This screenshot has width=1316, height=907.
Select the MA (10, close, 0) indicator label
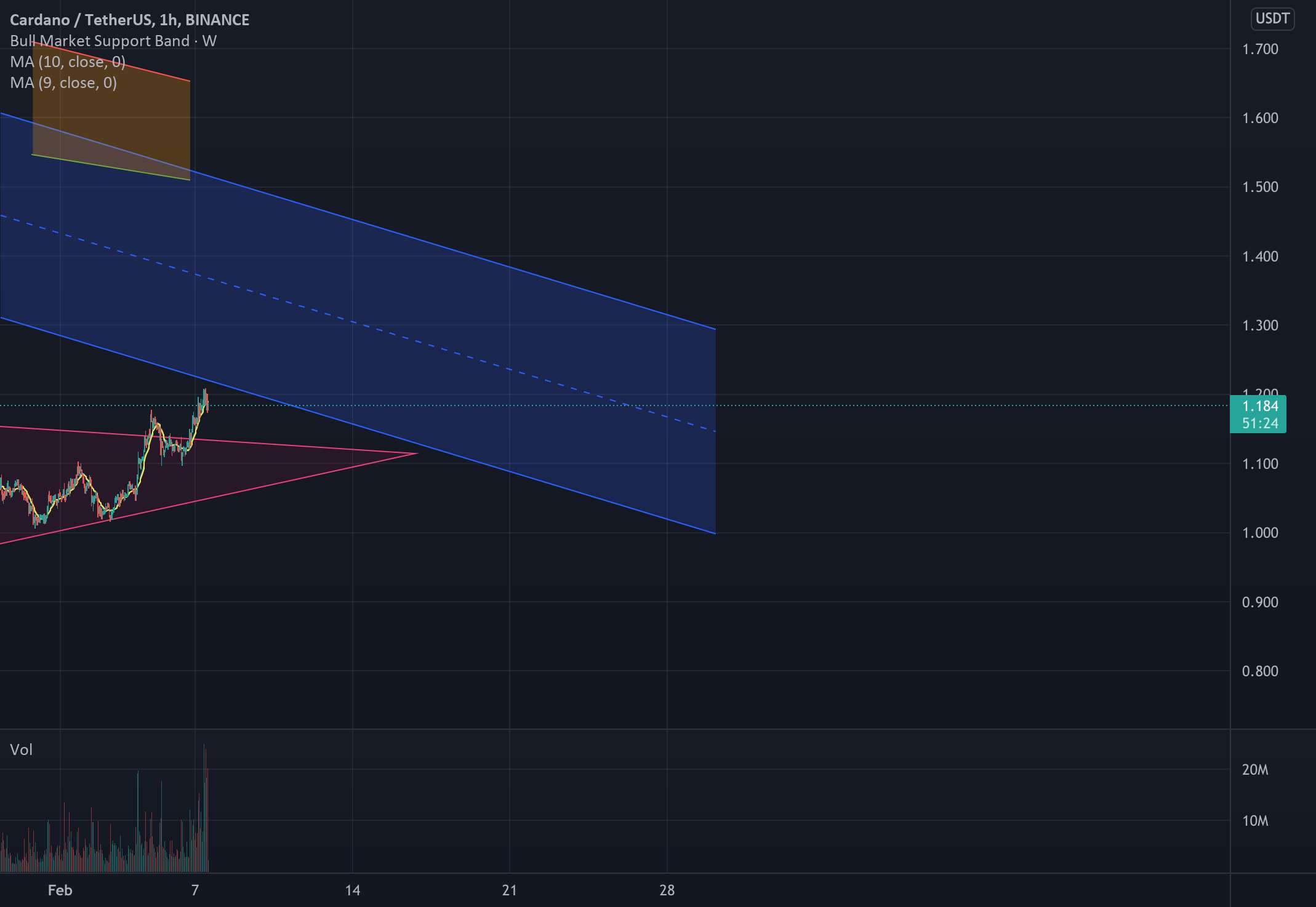coord(68,62)
